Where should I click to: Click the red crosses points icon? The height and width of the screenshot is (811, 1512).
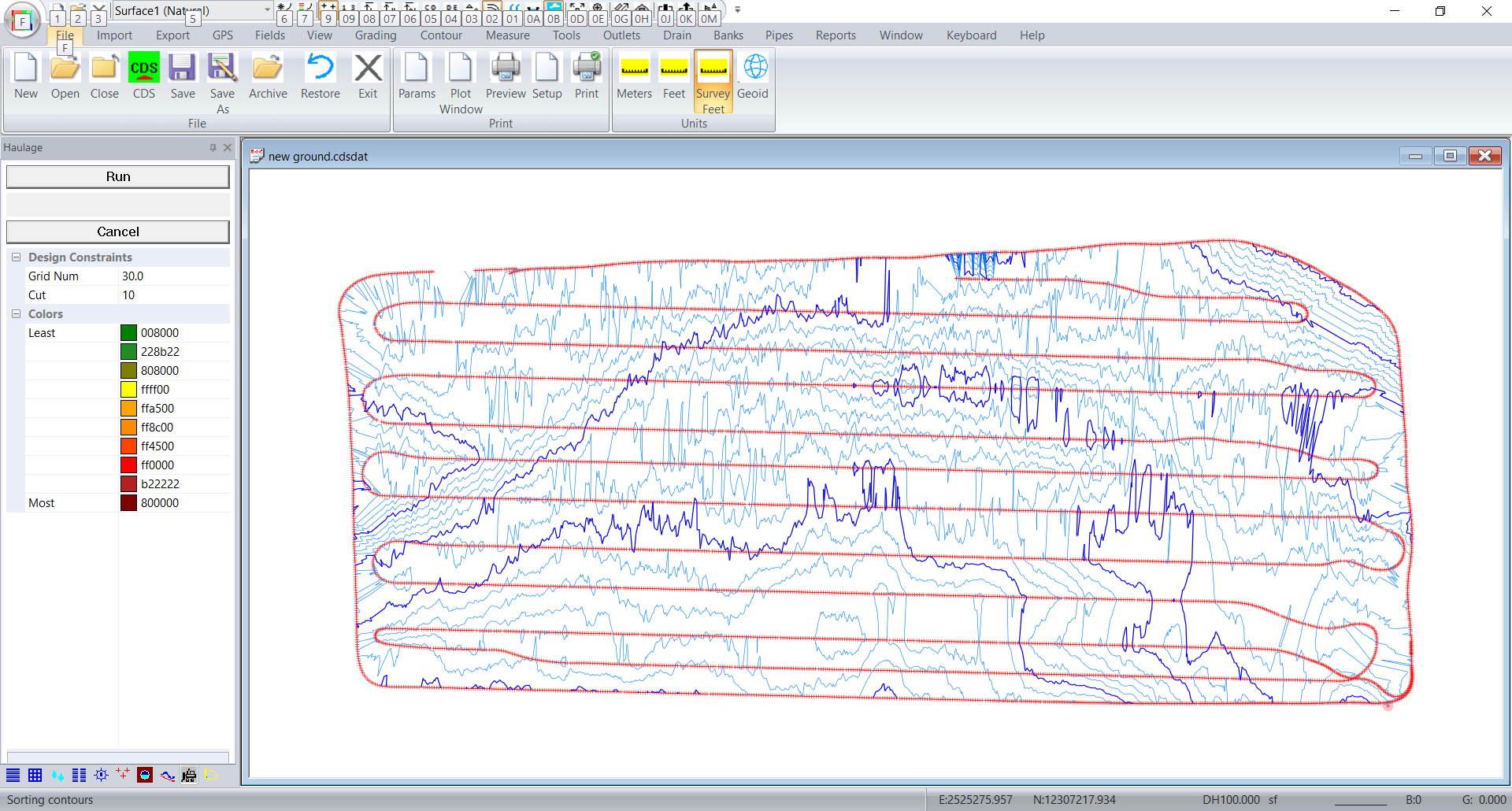coord(123,775)
